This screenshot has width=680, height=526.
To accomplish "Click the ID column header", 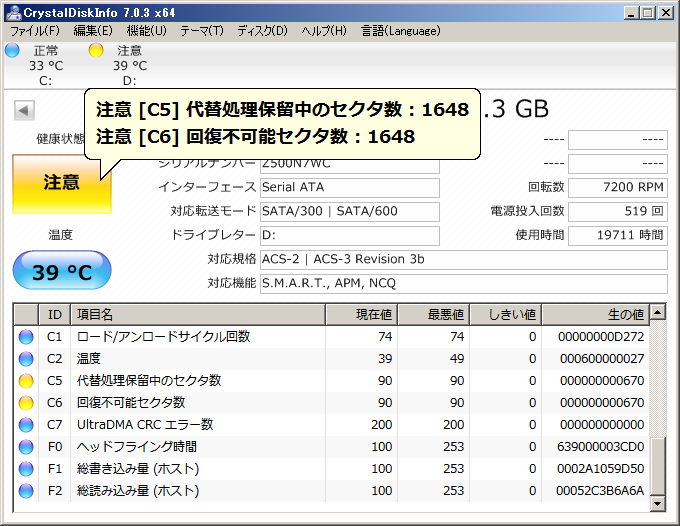I will 55,315.
